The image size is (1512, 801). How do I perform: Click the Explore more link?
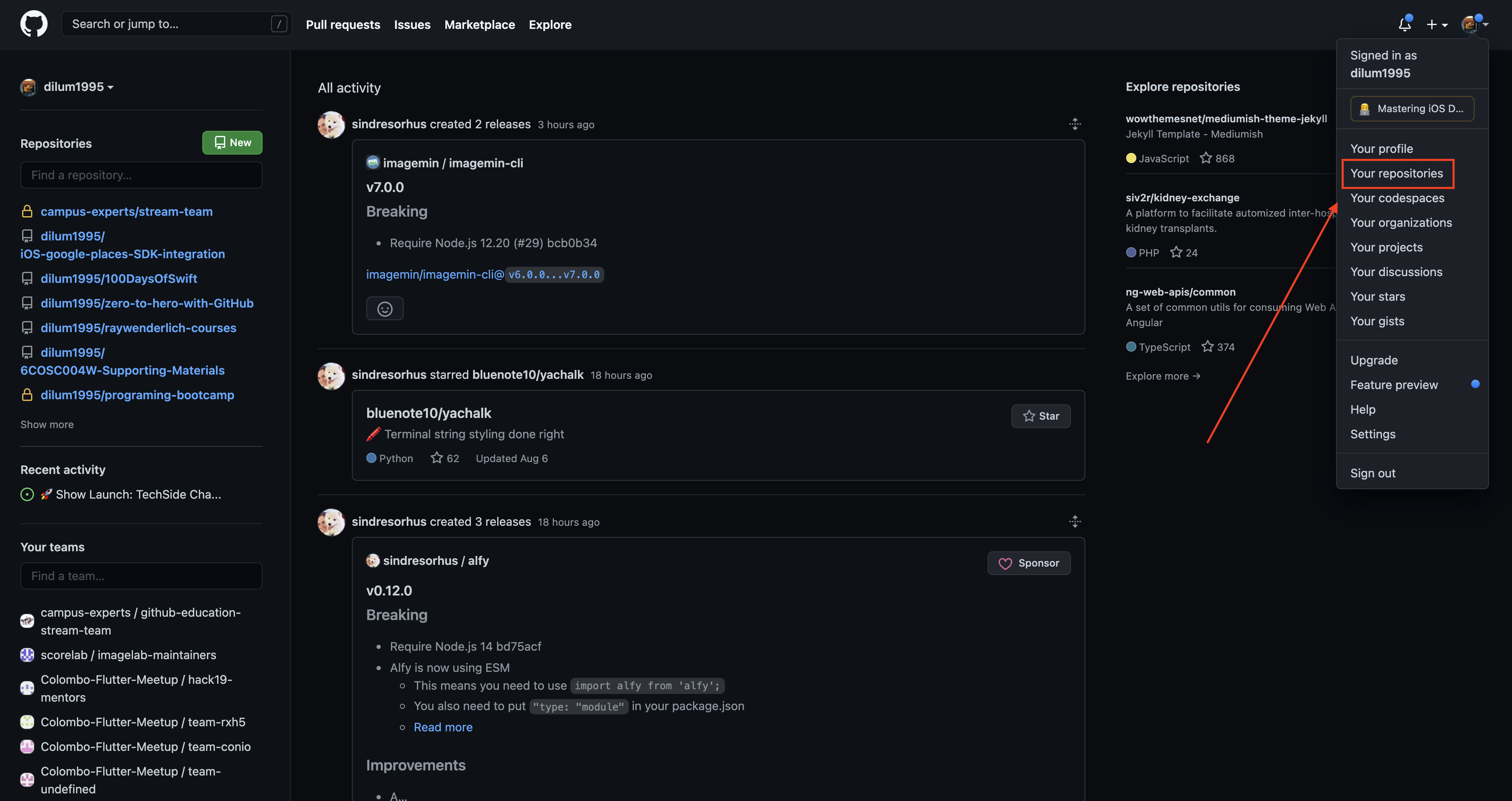(1162, 376)
